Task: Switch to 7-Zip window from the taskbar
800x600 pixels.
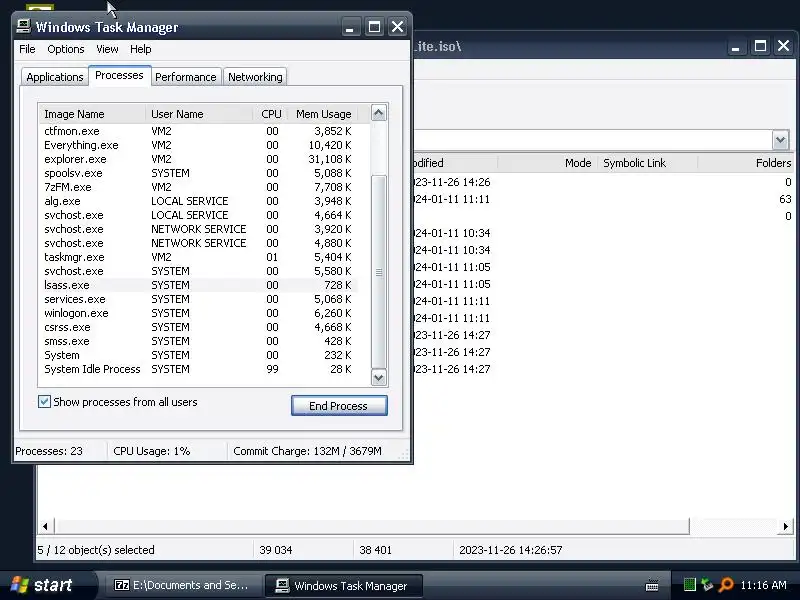Action: [x=182, y=585]
